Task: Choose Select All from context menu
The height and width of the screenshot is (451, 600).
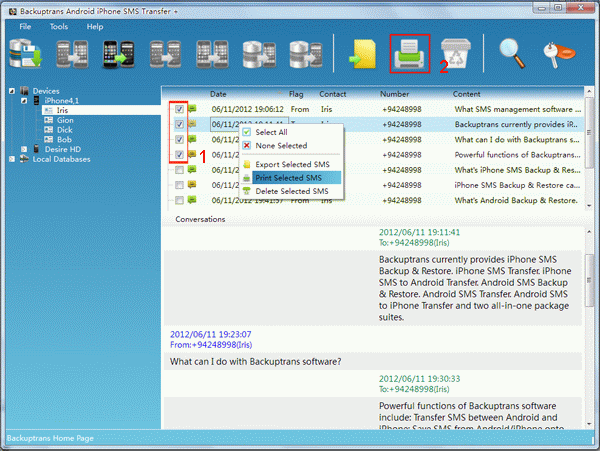Action: tap(292, 132)
